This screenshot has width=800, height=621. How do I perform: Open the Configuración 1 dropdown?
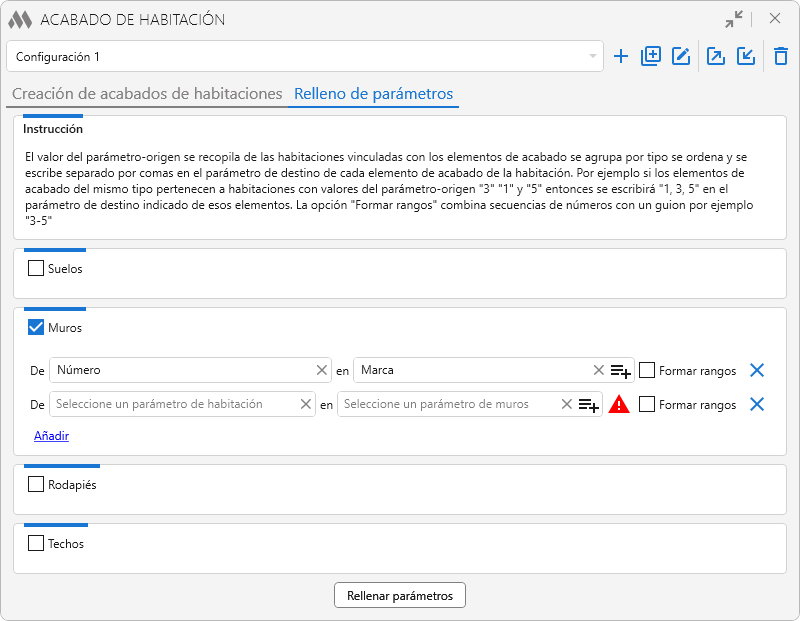(305, 57)
